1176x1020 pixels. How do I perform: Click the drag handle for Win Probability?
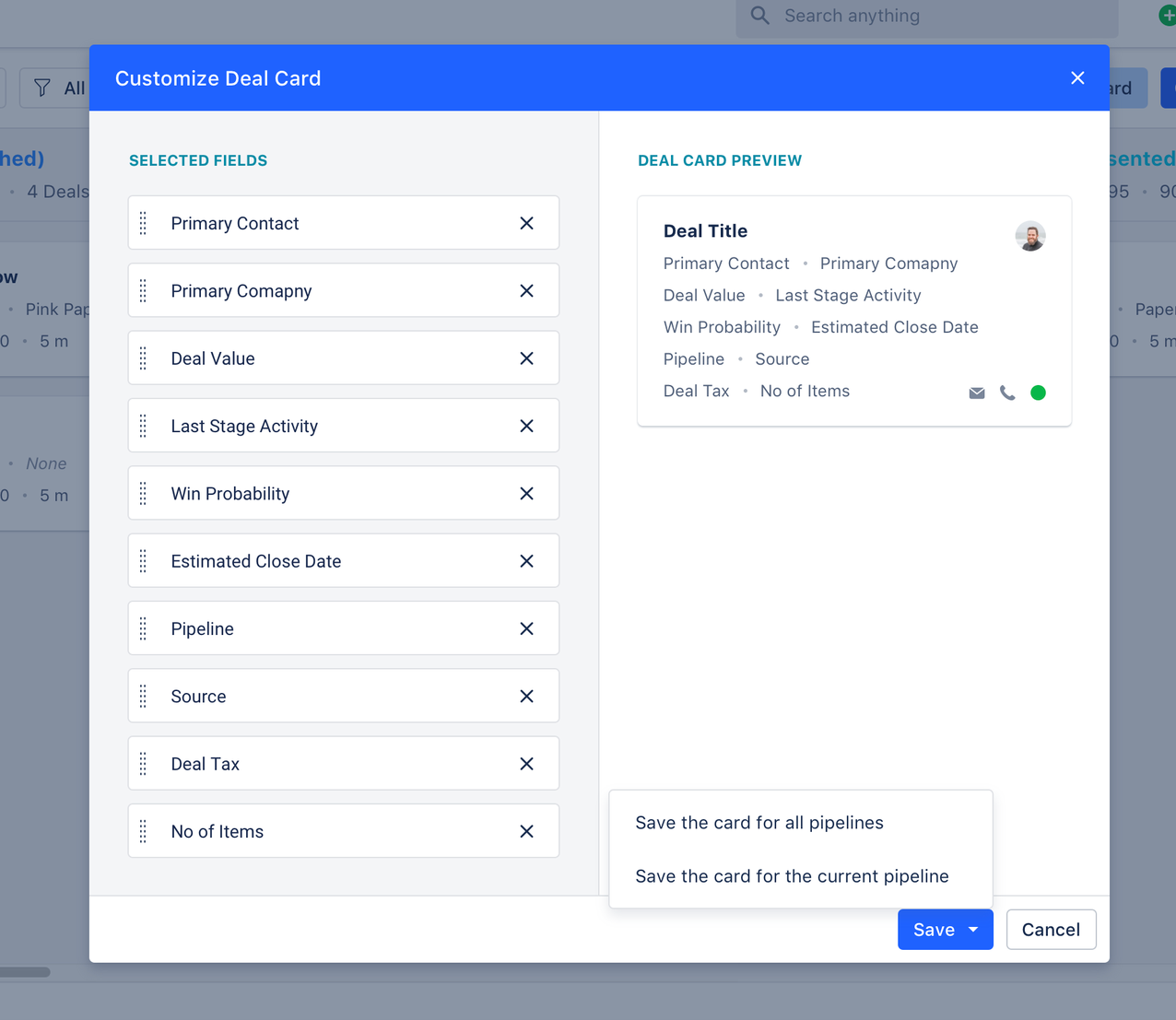click(143, 494)
